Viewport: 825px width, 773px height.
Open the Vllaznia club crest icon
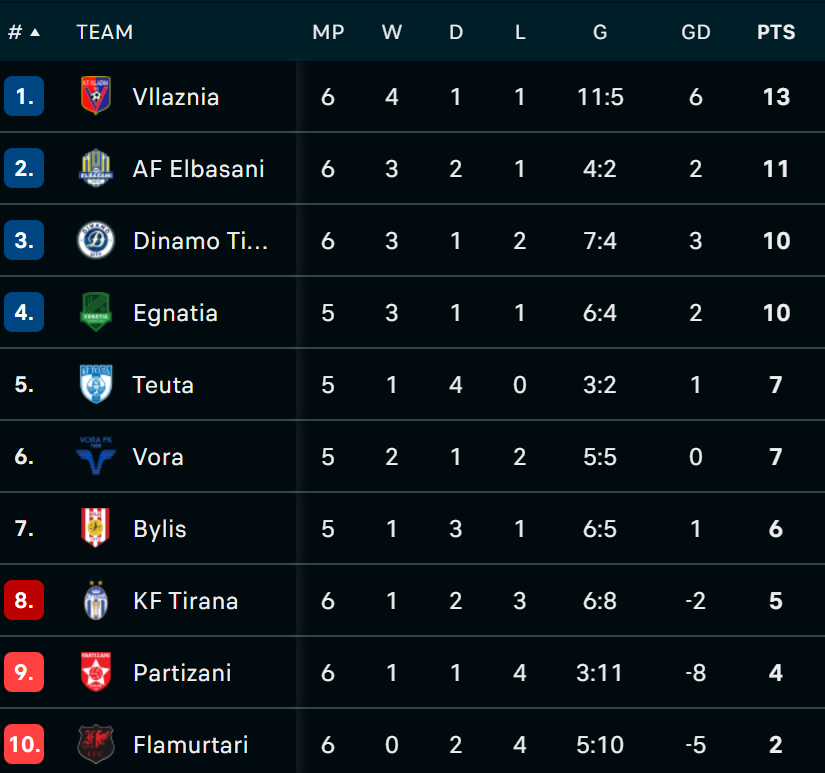point(96,96)
